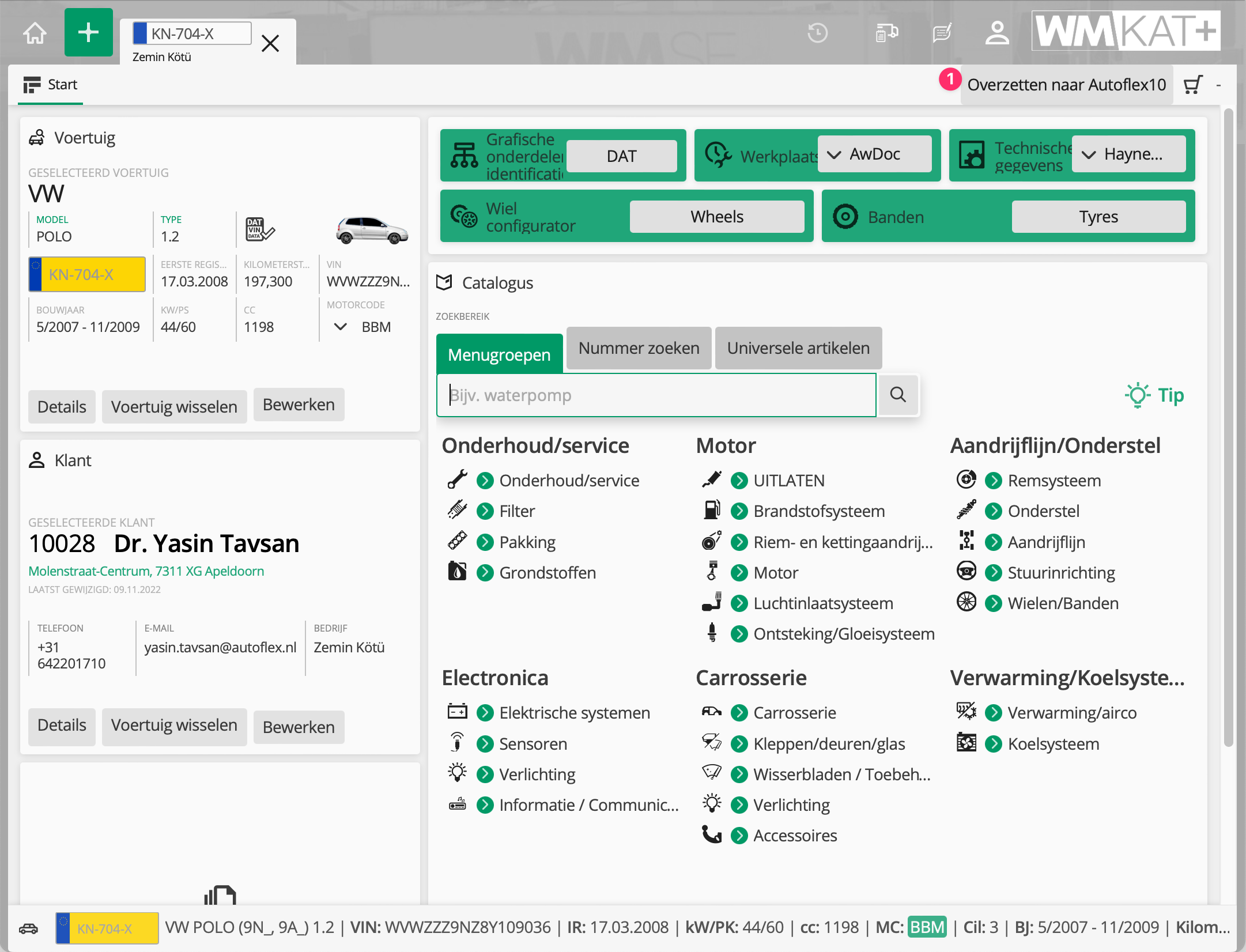
Task: Click the search magnifier button
Action: tap(897, 395)
